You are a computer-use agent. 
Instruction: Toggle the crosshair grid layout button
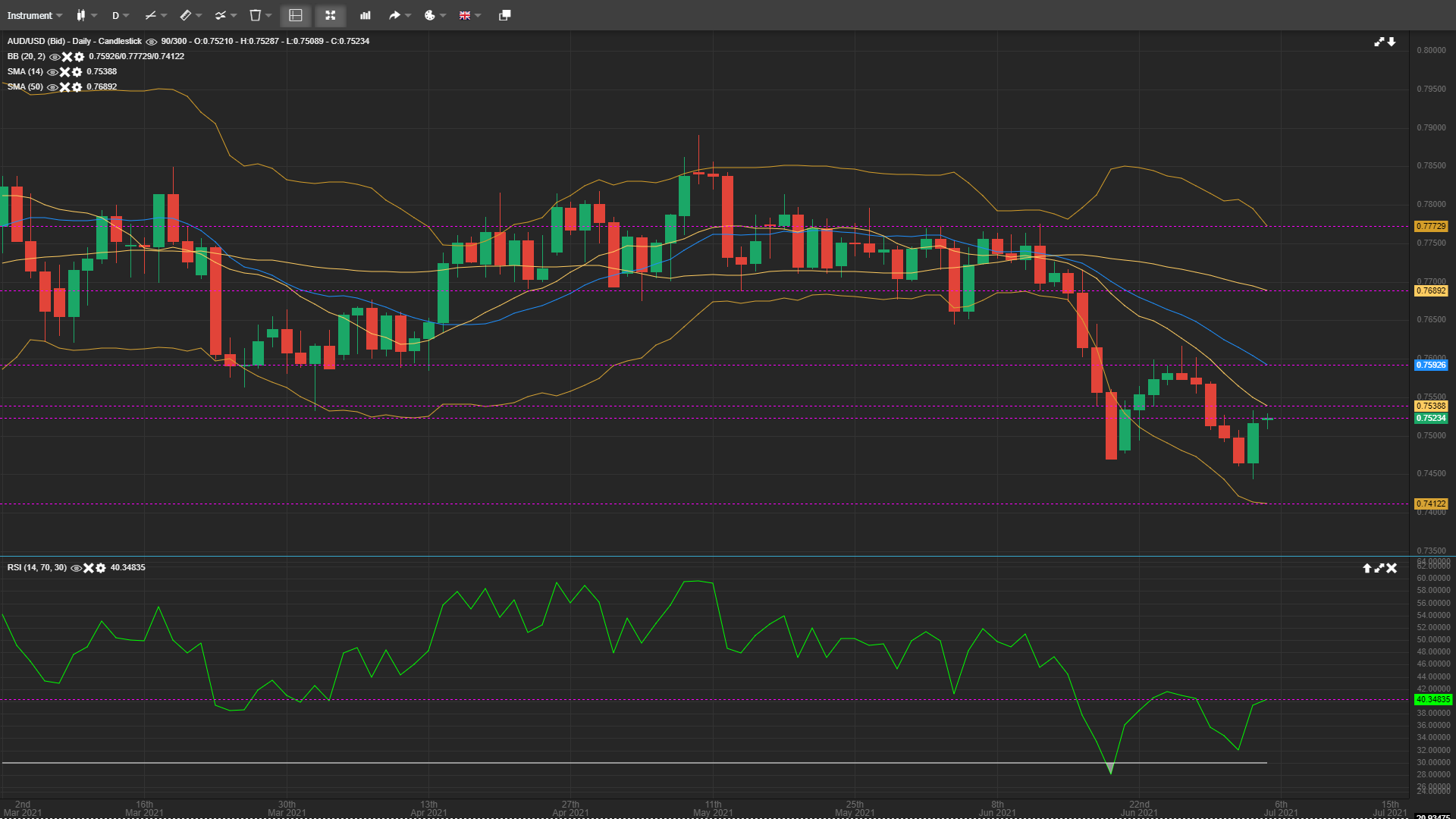296,15
